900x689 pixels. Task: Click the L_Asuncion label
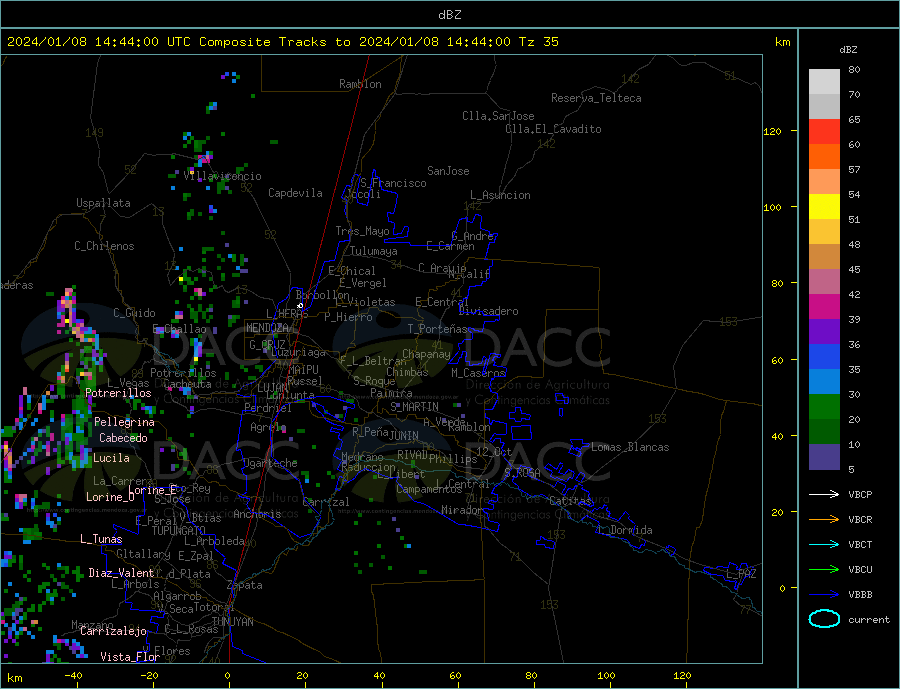pos(501,195)
